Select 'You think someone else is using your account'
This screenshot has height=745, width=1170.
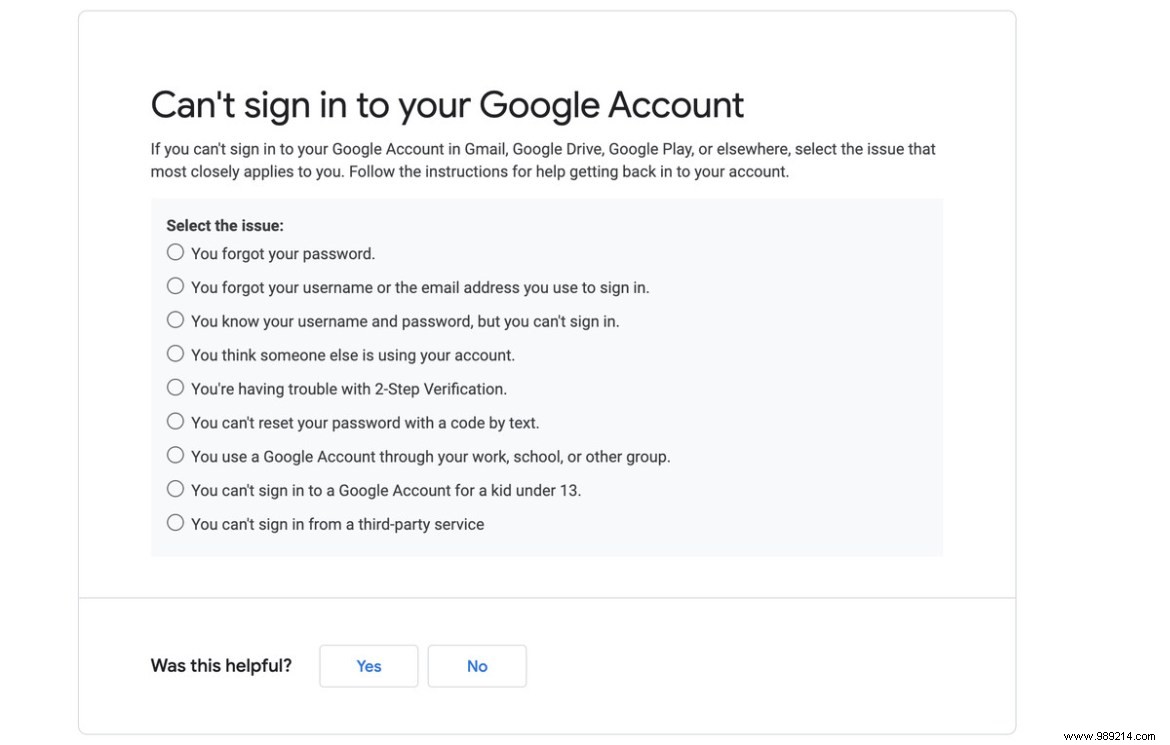(x=352, y=355)
